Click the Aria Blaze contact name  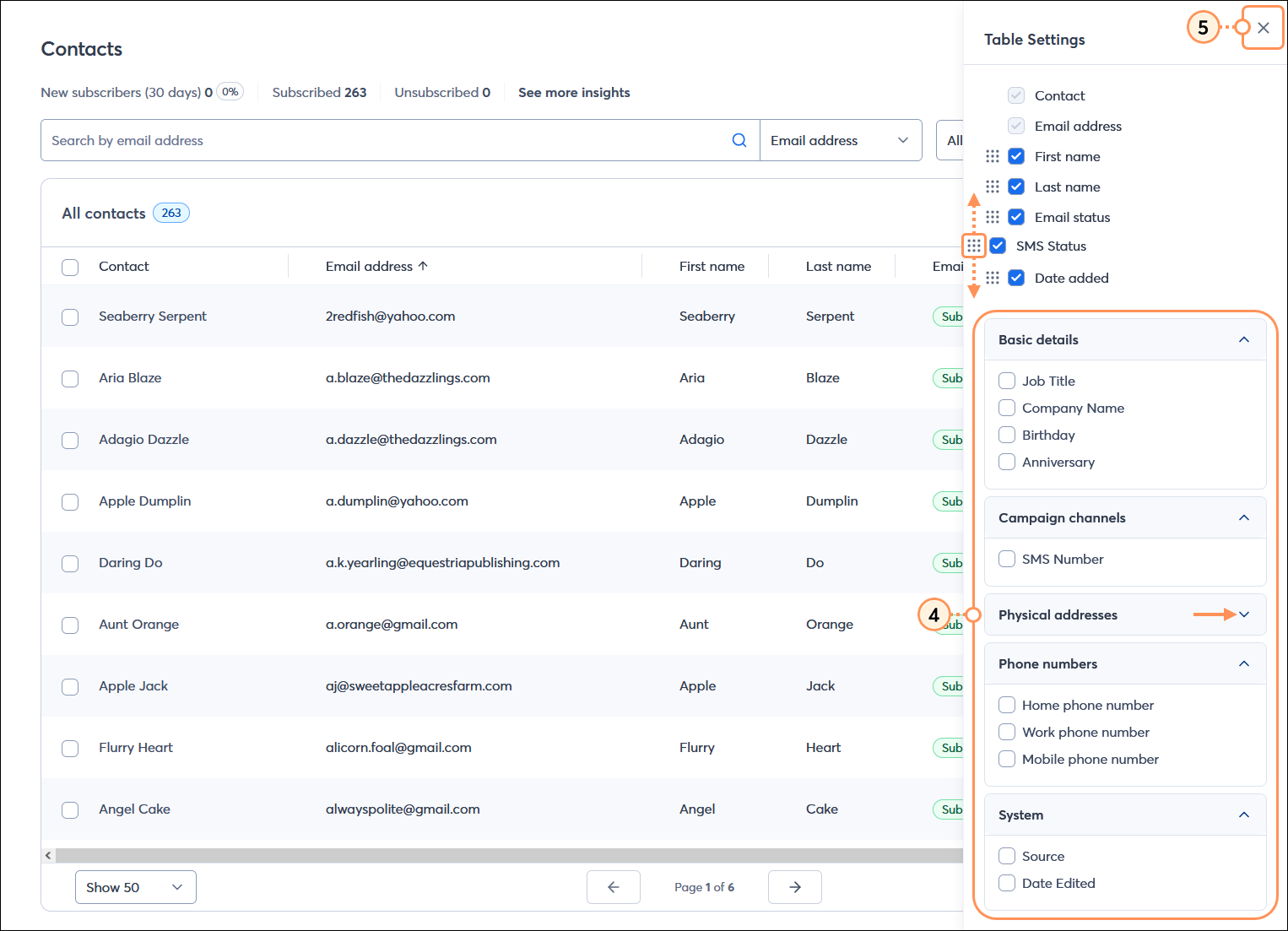click(x=130, y=377)
